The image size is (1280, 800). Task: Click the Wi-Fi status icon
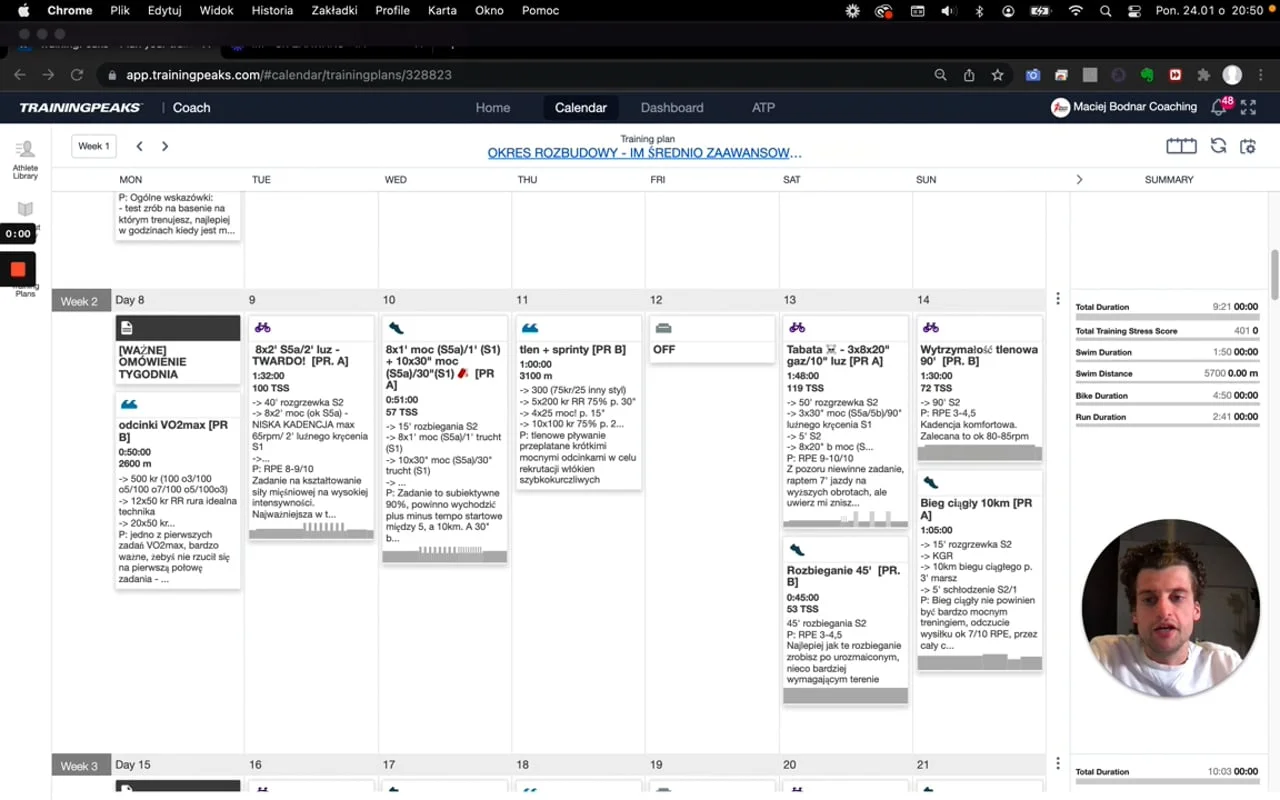point(1076,10)
